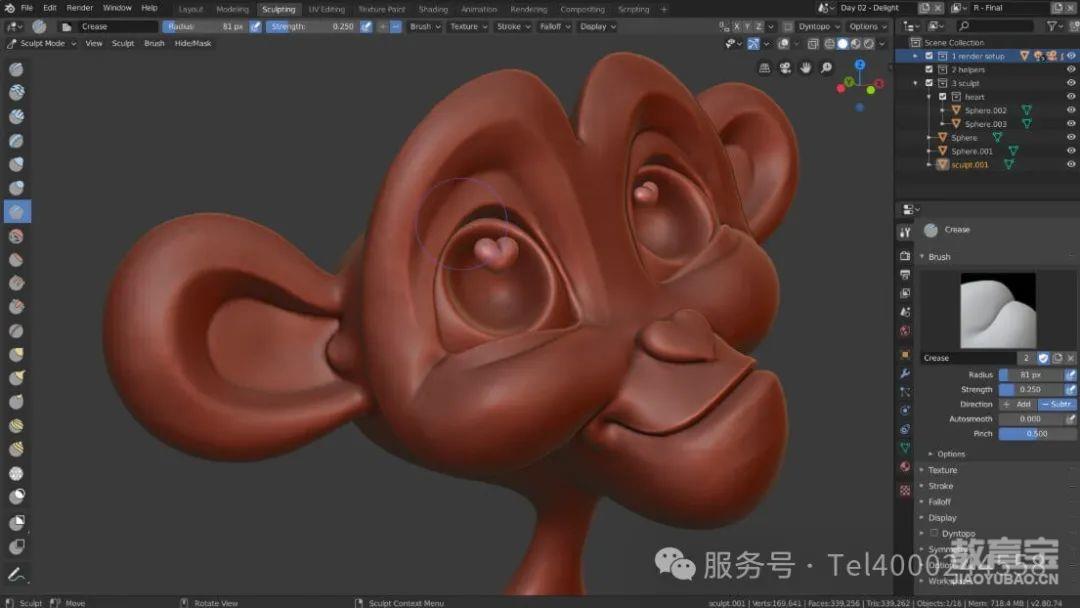Click the camera view viewport button
Viewport: 1080px width, 608px height.
[785, 67]
